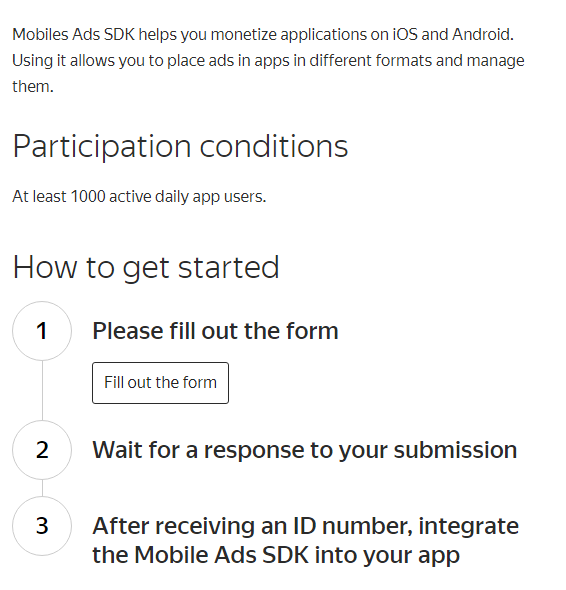Click the word conditions in the heading

[x=274, y=146]
